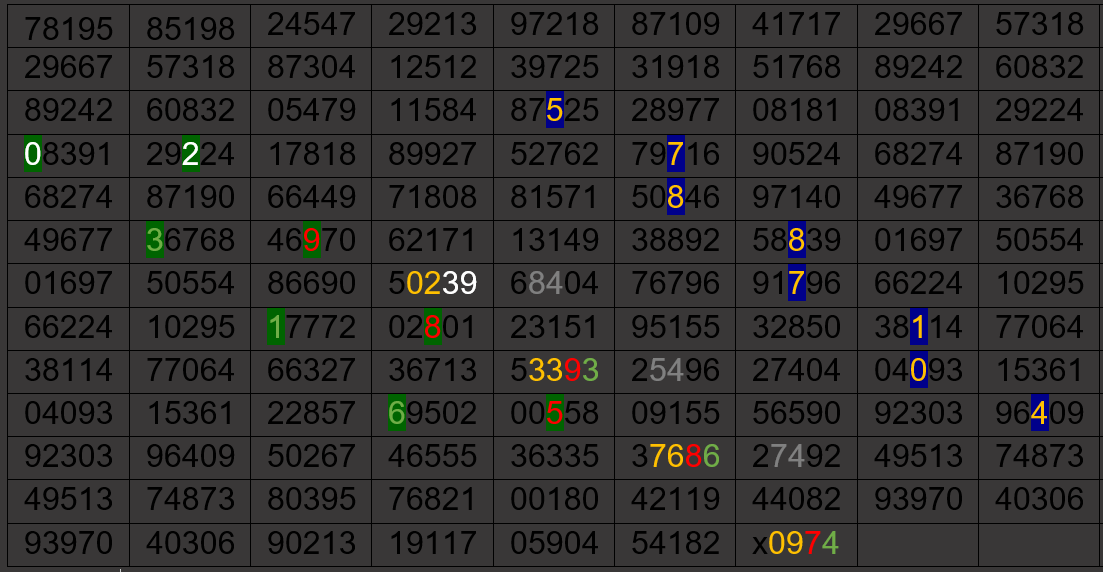This screenshot has width=1103, height=572.
Task: Select cell 46970 with red 9
Action: coord(311,240)
